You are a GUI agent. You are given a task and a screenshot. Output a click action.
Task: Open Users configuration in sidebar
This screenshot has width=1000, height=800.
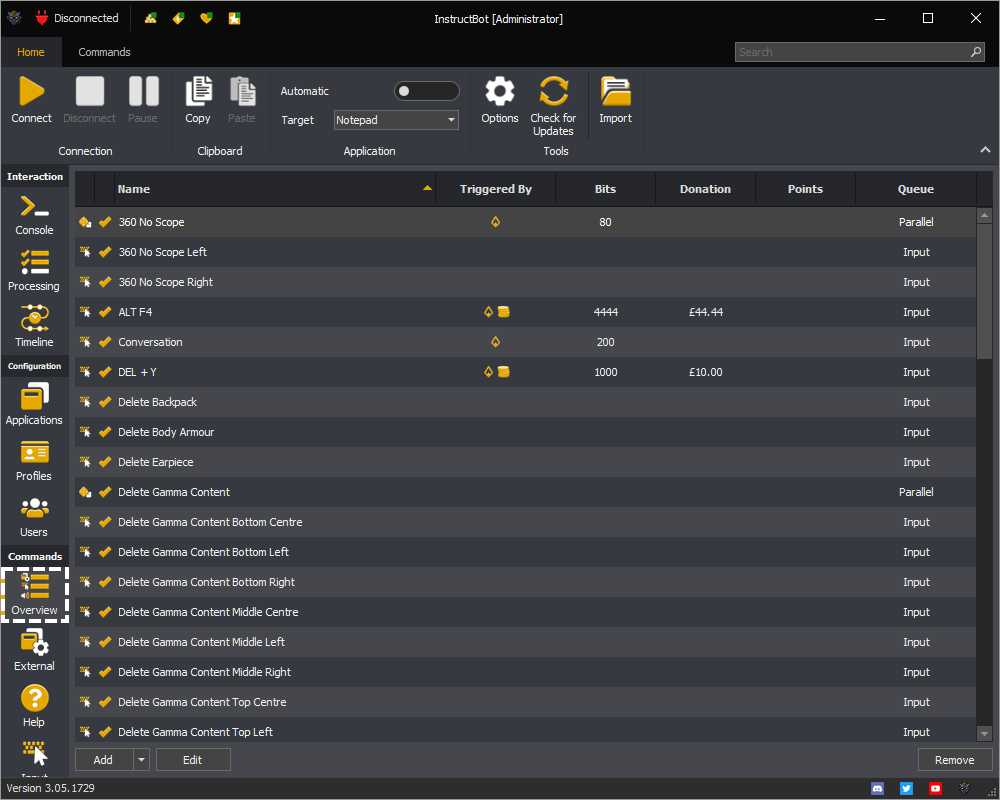34,517
